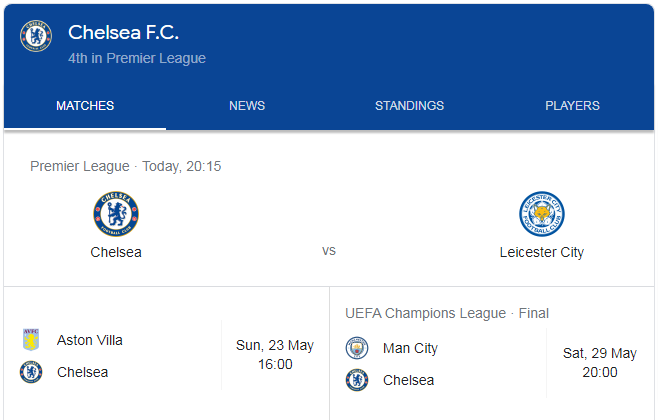Image resolution: width=658 pixels, height=420 pixels.
Task: Click the Chelsea F.C. title
Action: click(123, 33)
